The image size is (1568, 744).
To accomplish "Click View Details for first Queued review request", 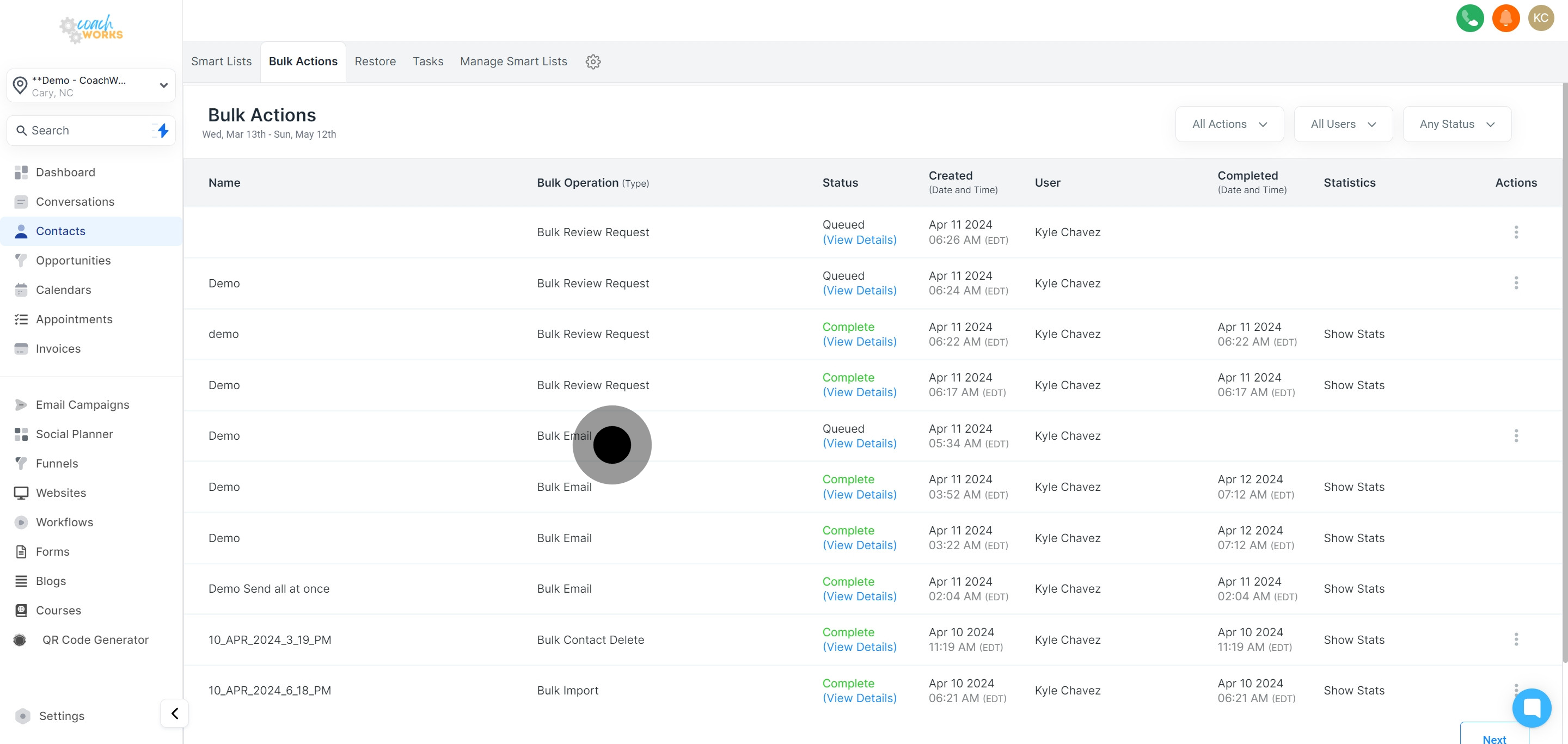I will click(859, 239).
